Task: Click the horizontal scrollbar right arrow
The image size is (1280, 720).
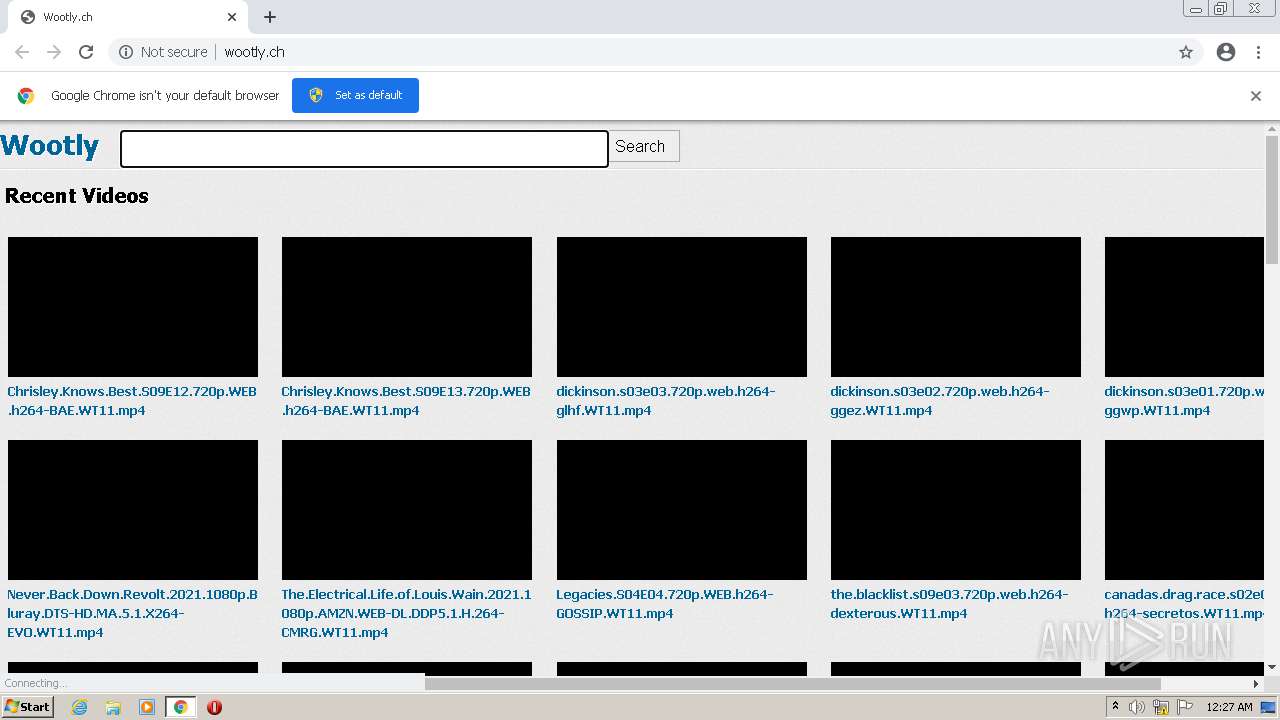Action: coord(1257,684)
